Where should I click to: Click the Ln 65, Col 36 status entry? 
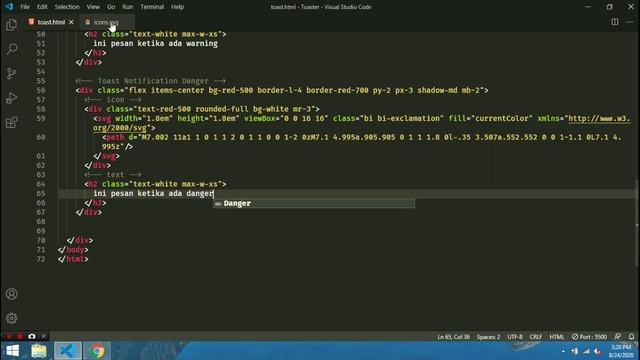click(453, 337)
